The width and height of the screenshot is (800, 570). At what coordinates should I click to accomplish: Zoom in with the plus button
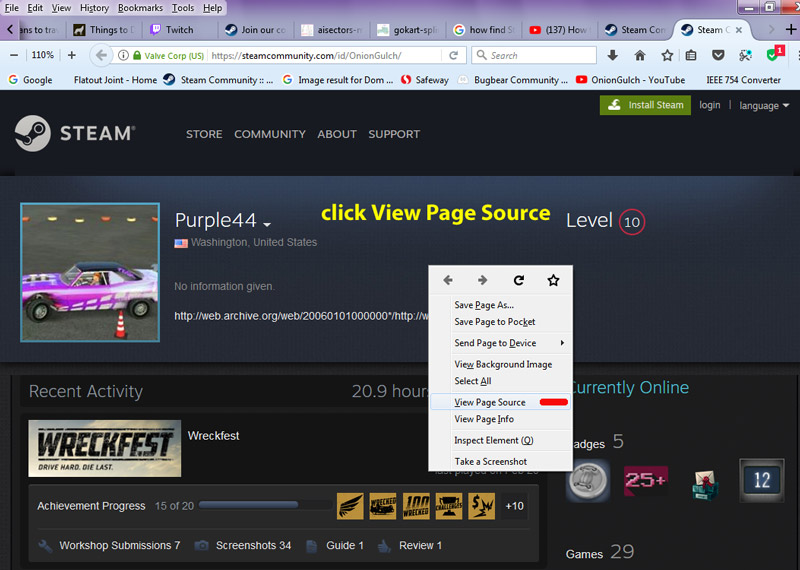tap(71, 55)
